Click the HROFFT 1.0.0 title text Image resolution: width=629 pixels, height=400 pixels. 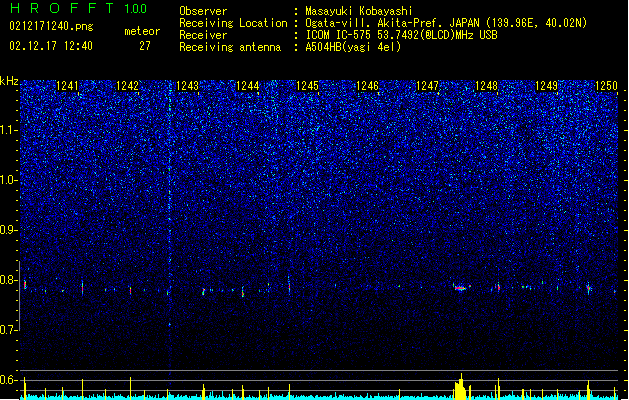point(79,8)
